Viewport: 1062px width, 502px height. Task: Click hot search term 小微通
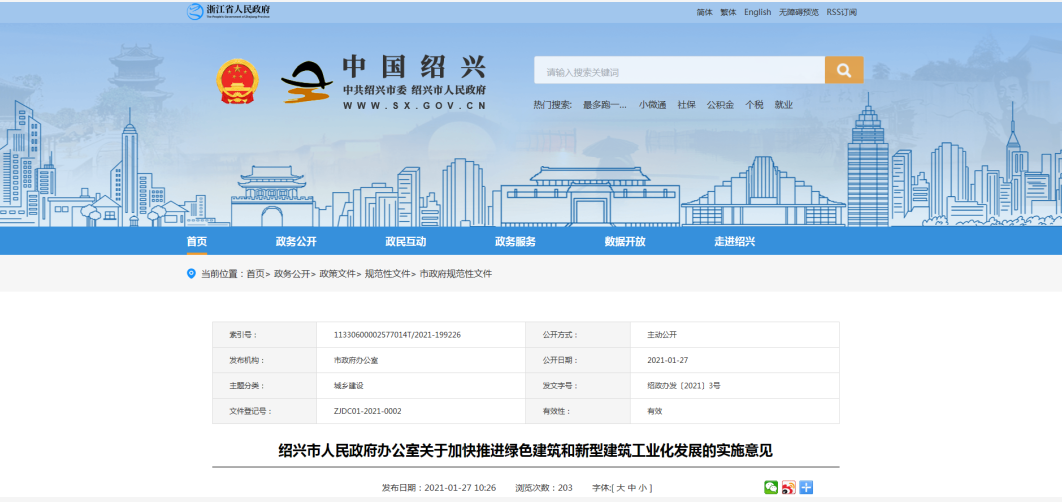point(652,105)
